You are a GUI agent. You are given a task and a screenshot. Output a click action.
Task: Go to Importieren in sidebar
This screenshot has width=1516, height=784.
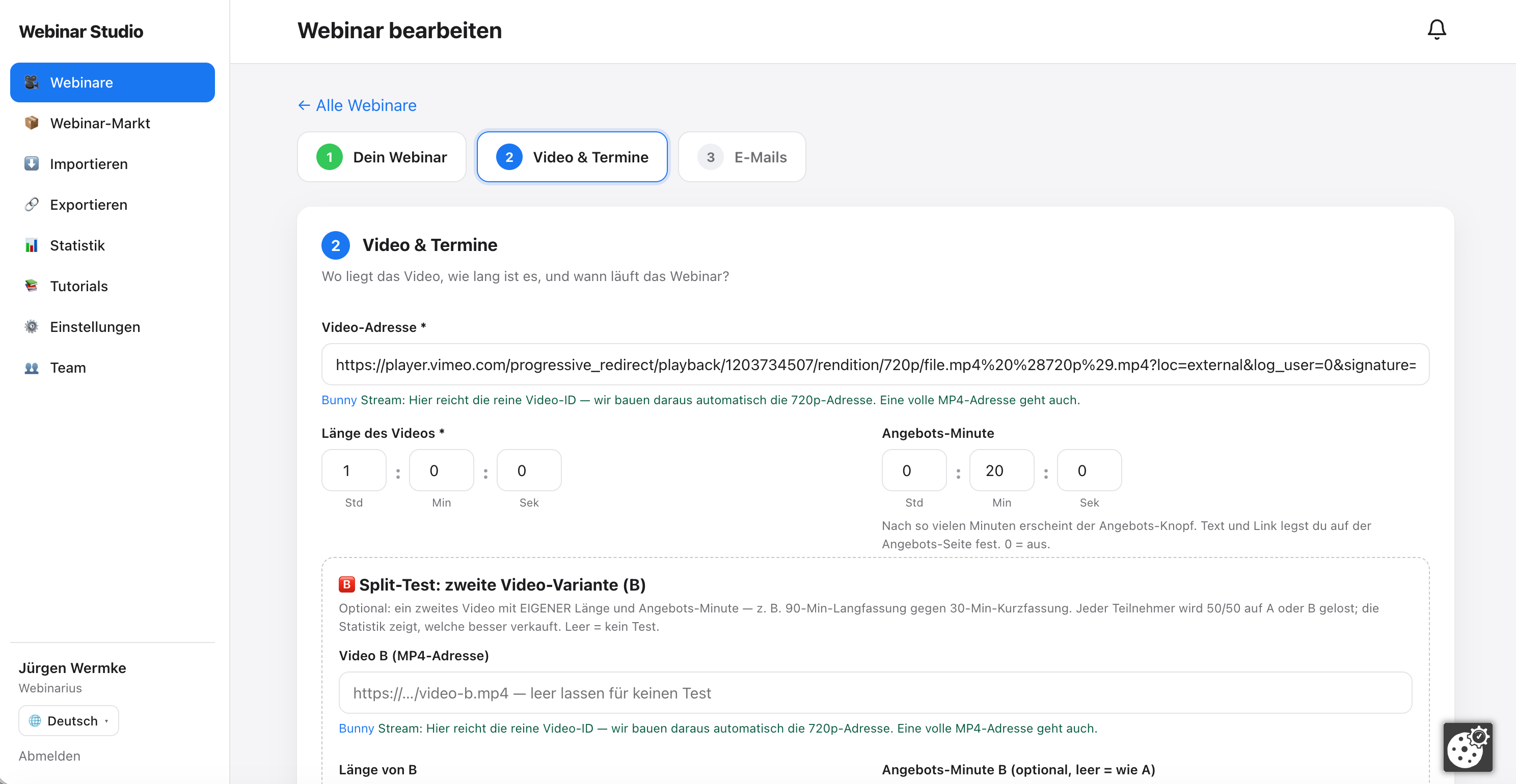(x=113, y=163)
